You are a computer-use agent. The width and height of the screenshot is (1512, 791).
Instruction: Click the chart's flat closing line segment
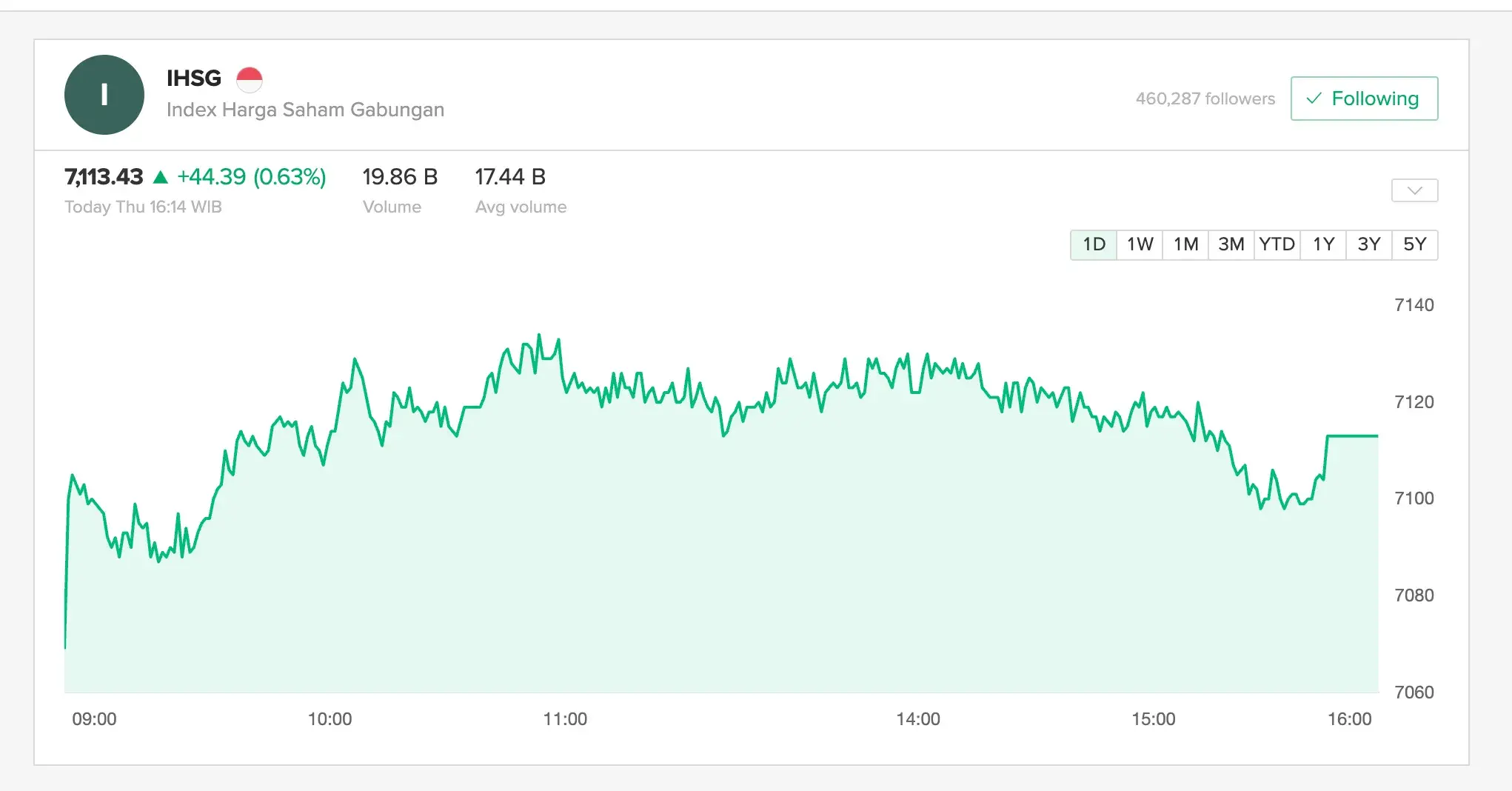[1353, 436]
